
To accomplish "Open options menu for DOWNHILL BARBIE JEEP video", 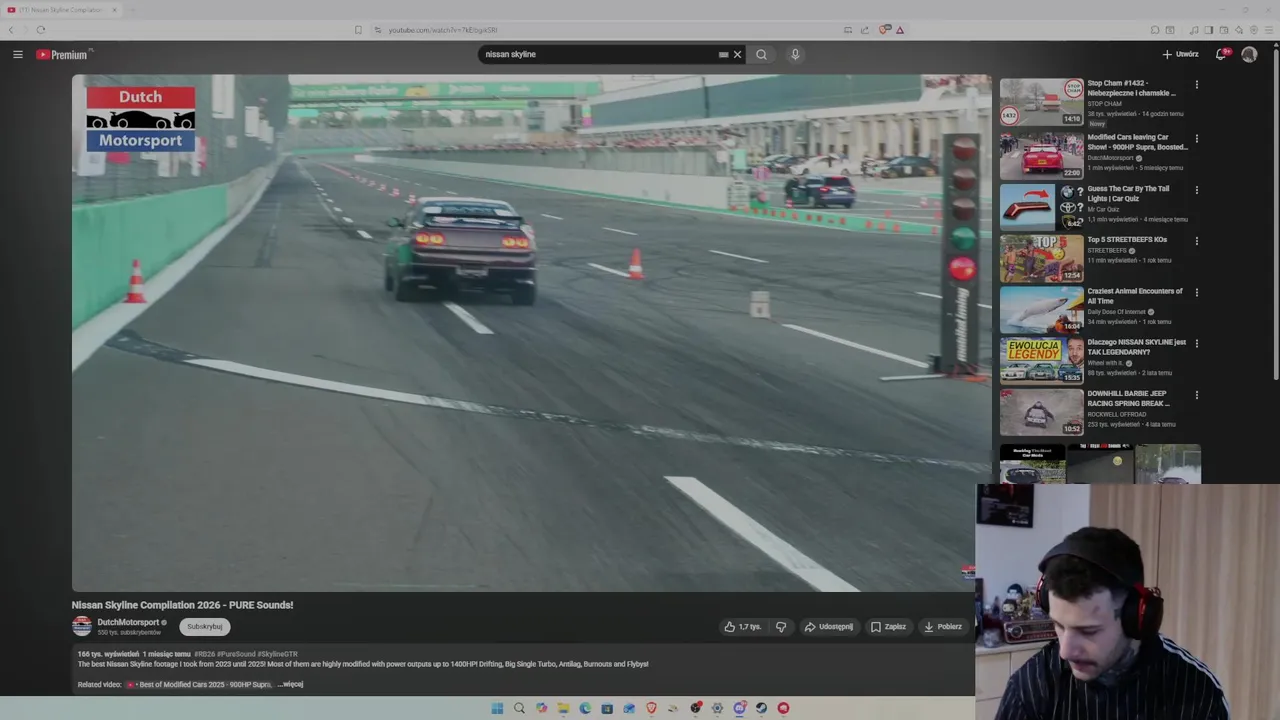I will coord(1196,395).
